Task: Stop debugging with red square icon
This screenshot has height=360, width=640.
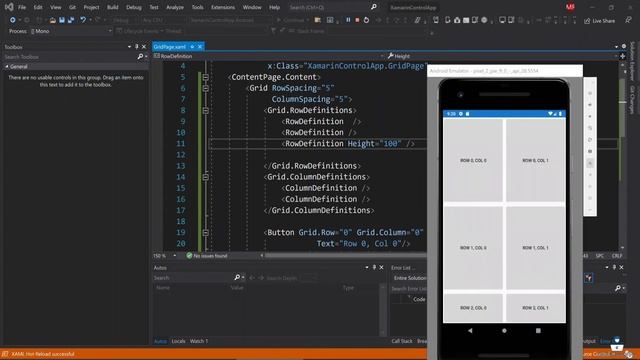Action: (357, 20)
